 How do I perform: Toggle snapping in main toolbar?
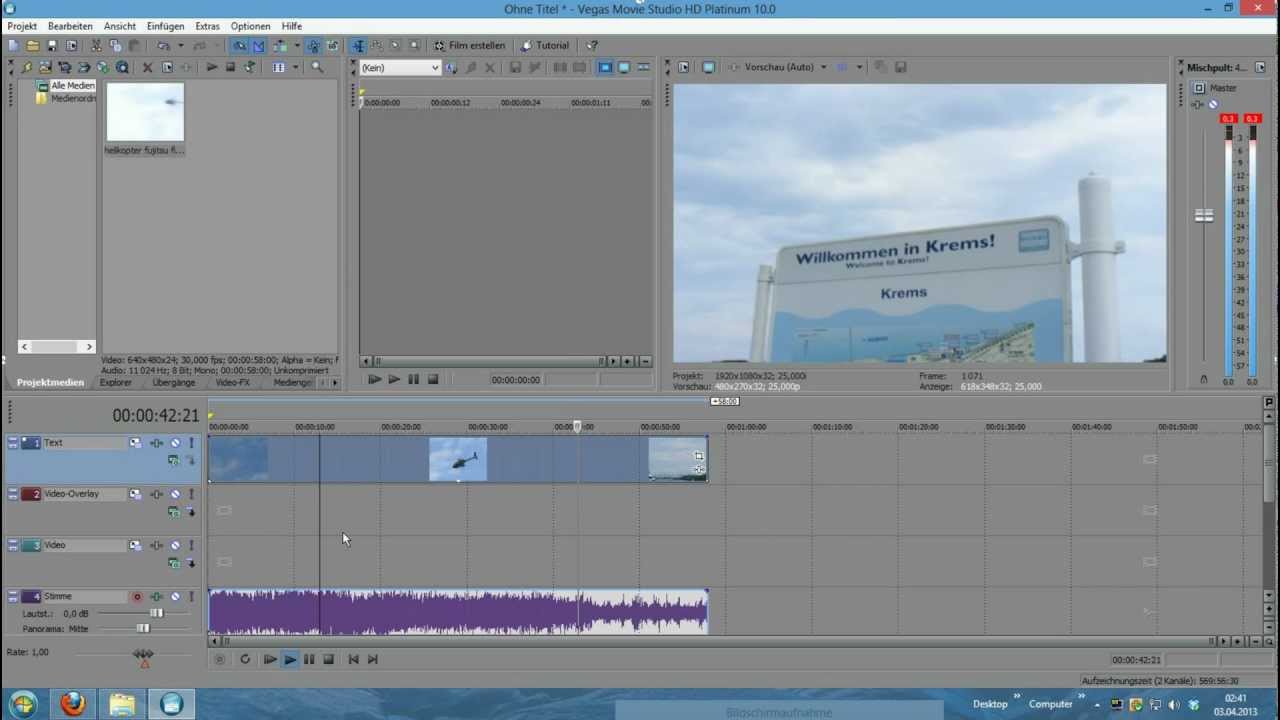pos(240,46)
